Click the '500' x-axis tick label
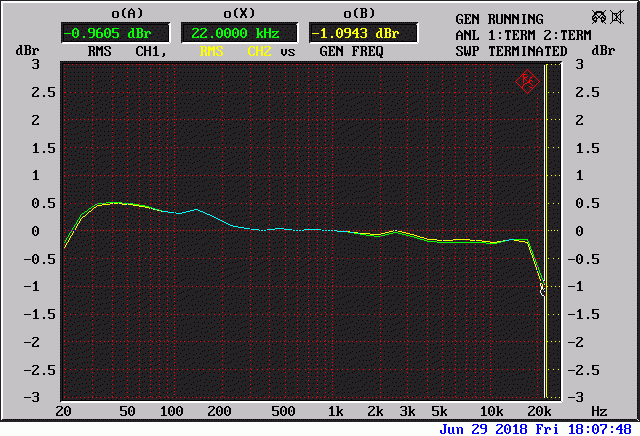 pos(283,412)
